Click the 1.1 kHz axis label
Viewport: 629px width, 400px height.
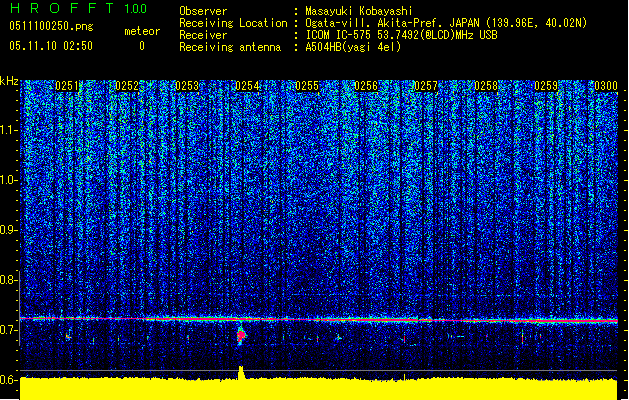[x=8, y=130]
